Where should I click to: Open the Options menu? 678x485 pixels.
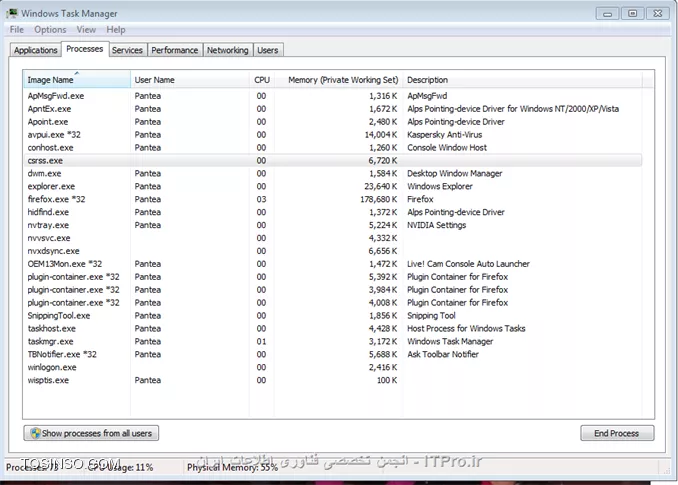tap(50, 30)
